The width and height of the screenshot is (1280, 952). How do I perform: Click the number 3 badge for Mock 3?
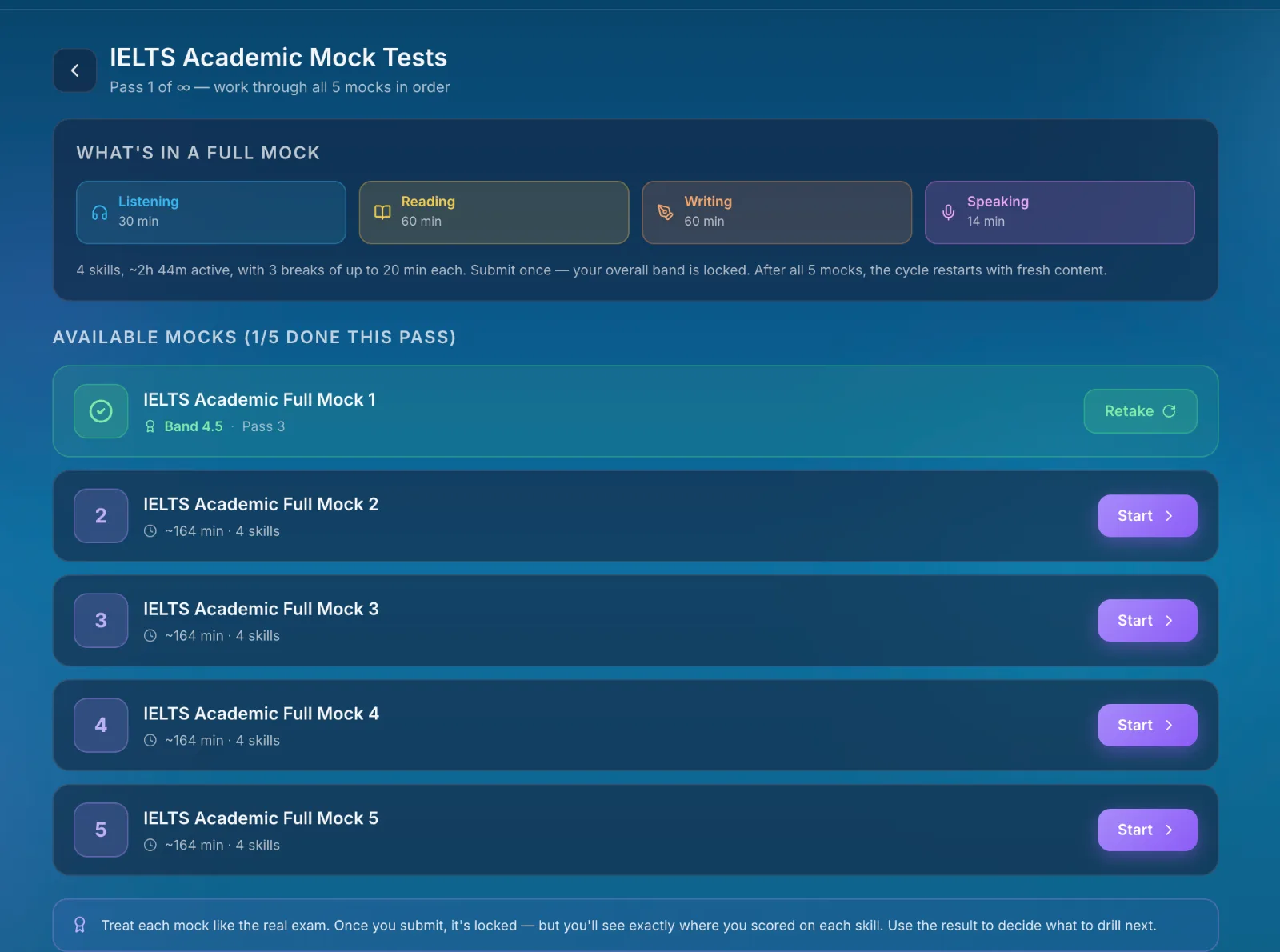tap(101, 621)
